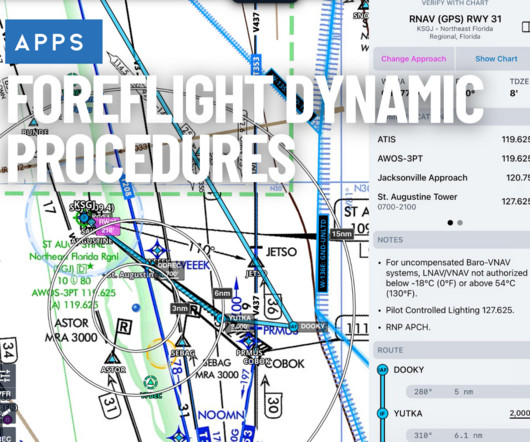530x442 pixels.
Task: Tap the R flag near ASTOR
Action: pyautogui.click(x=124, y=327)
